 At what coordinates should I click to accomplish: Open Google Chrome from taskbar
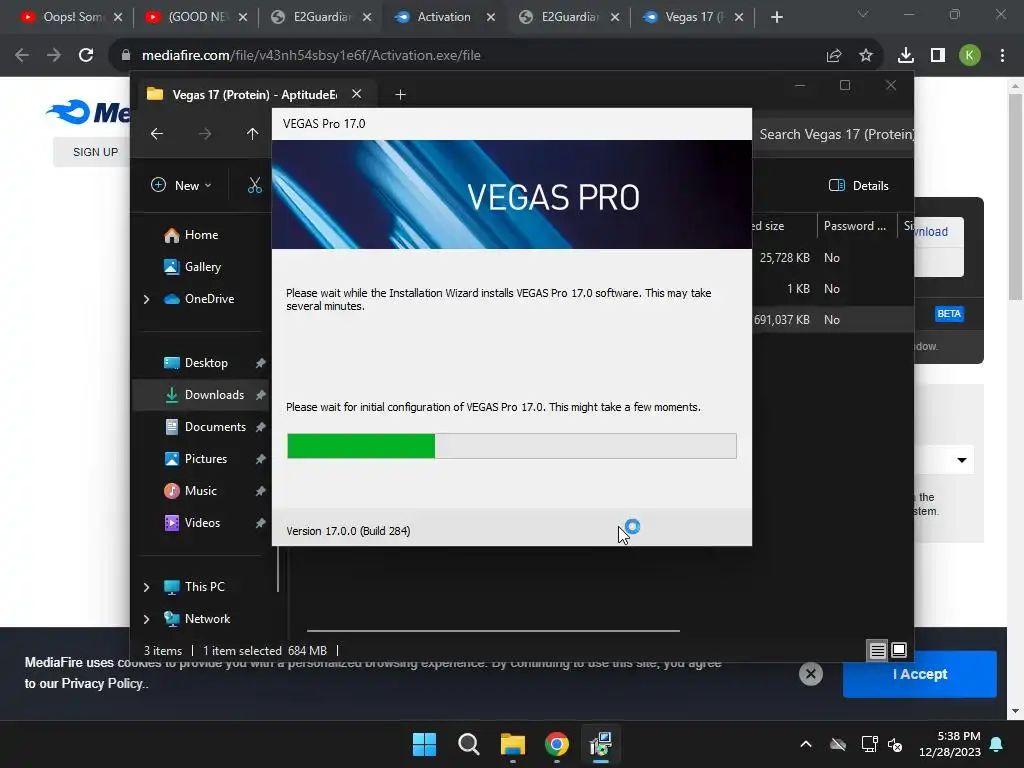[557, 744]
